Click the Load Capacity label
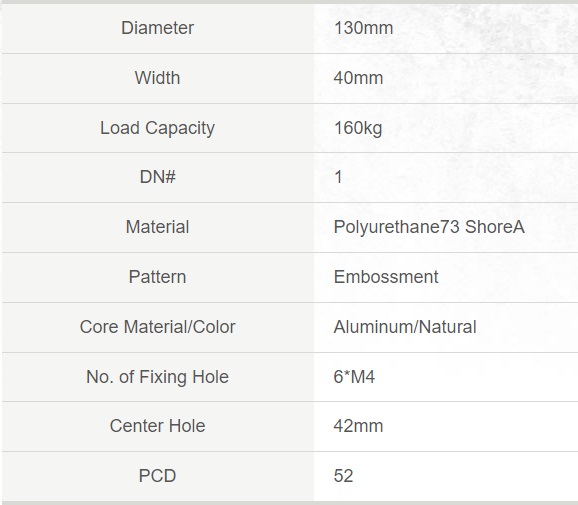The height and width of the screenshot is (505, 578). point(157,128)
